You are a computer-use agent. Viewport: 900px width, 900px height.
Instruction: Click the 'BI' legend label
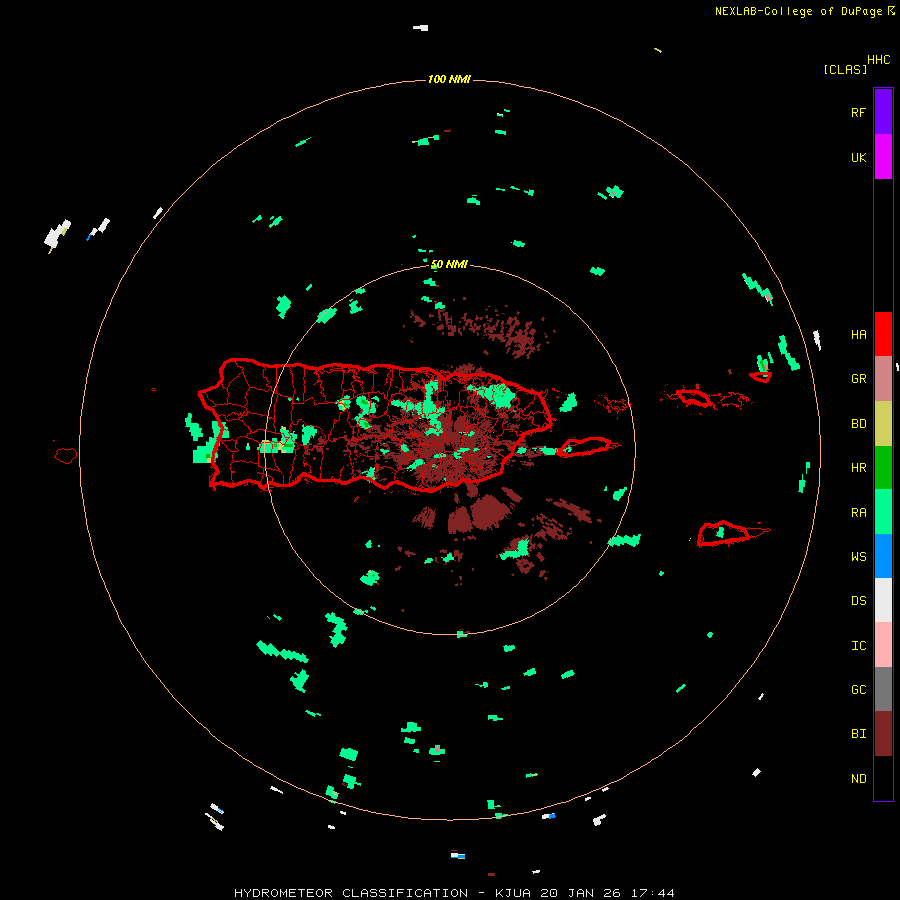point(858,734)
